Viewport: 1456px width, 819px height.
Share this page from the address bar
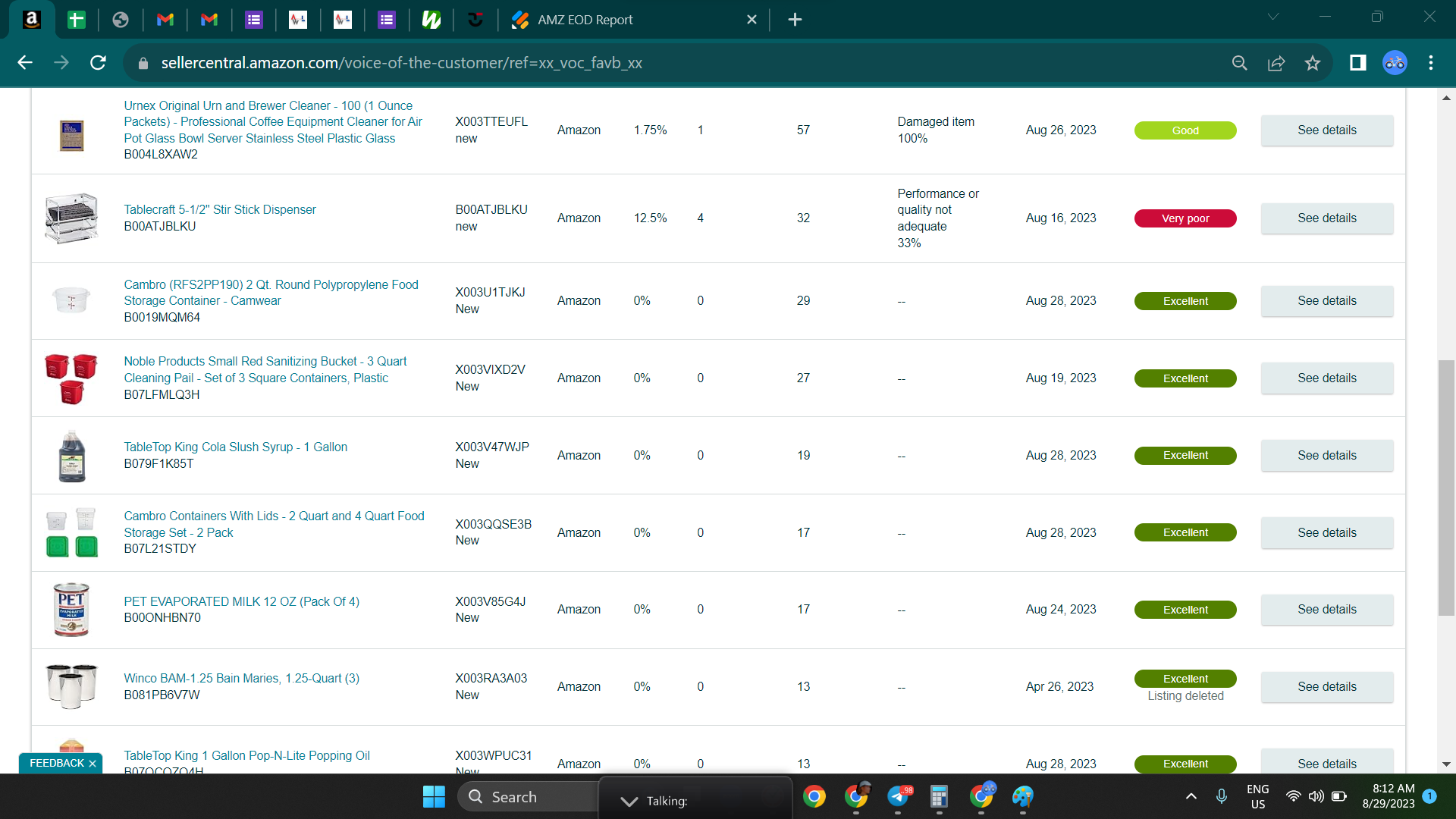pos(1276,63)
